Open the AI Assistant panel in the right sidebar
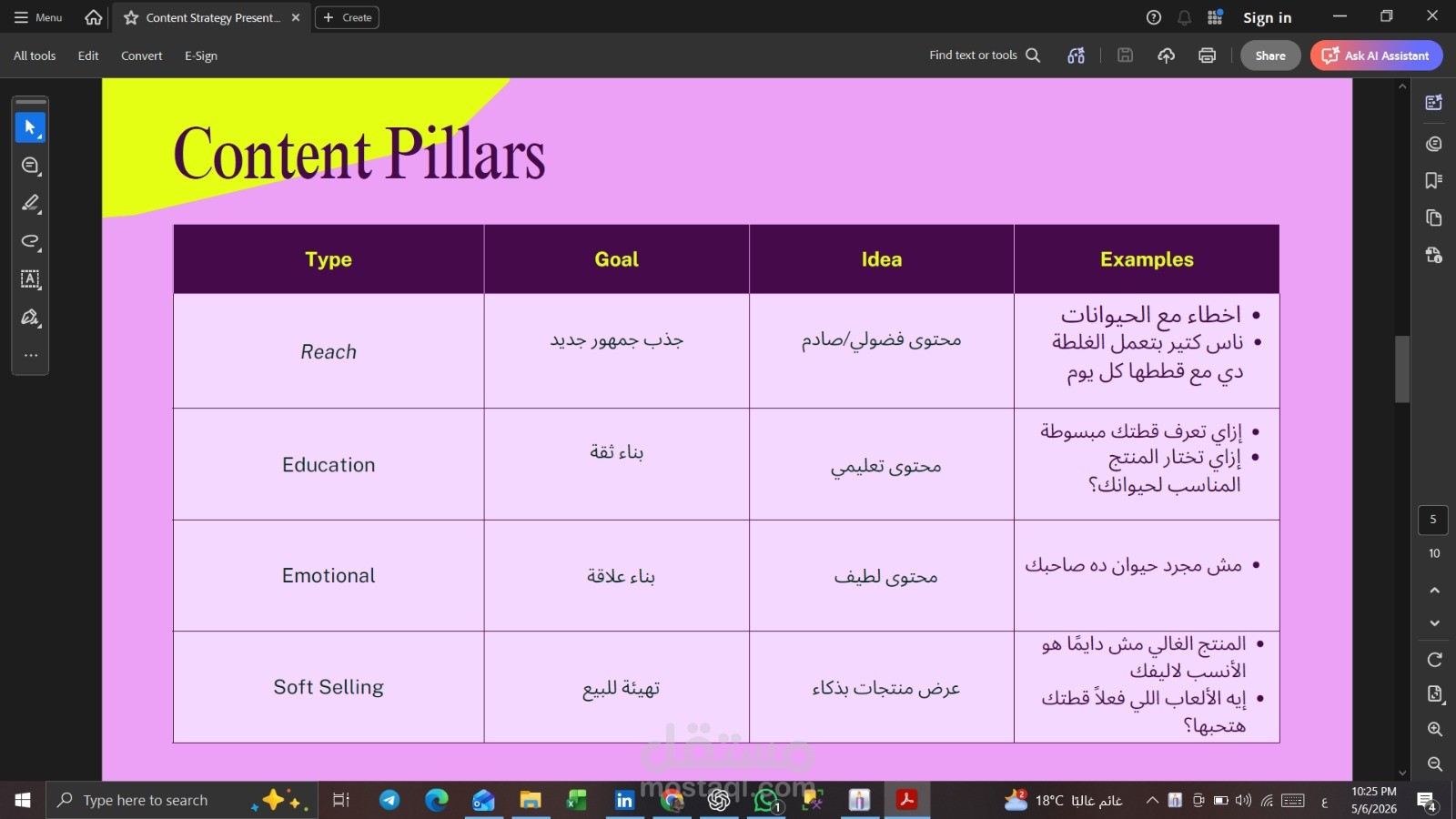The width and height of the screenshot is (1456, 819). coord(1434,103)
